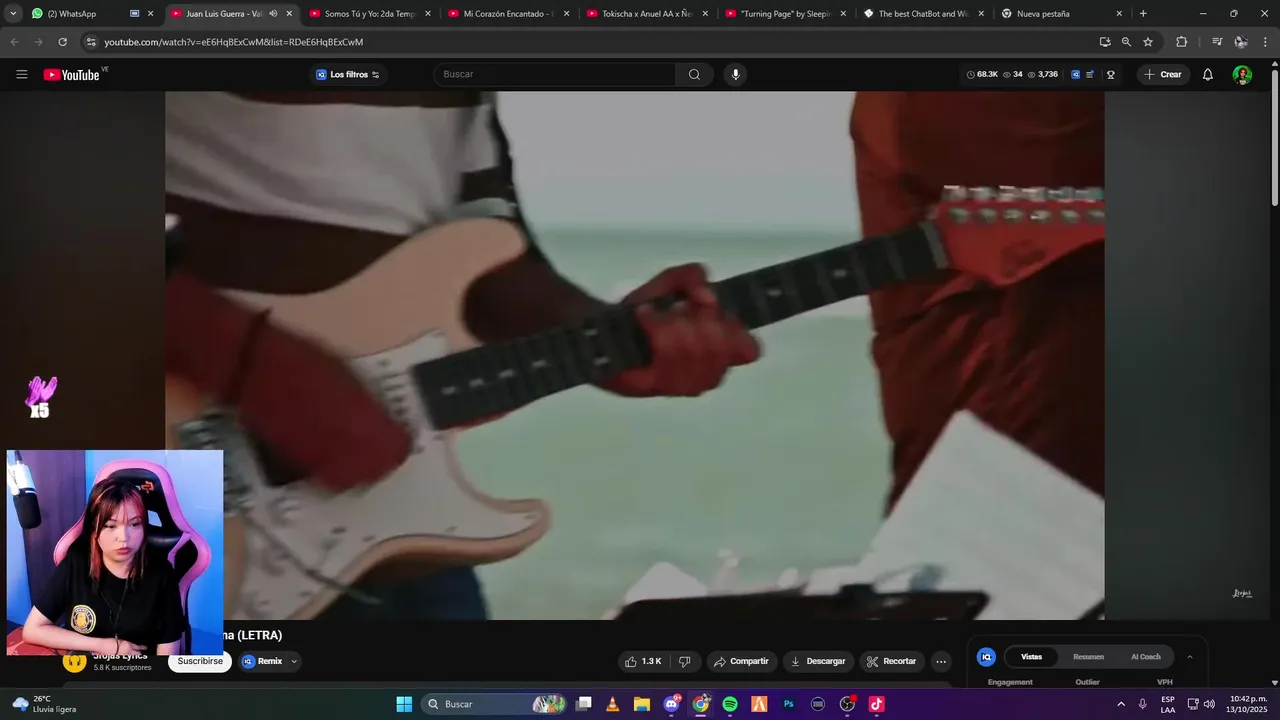
Task: Open the three-dot more actions menu
Action: point(940,661)
